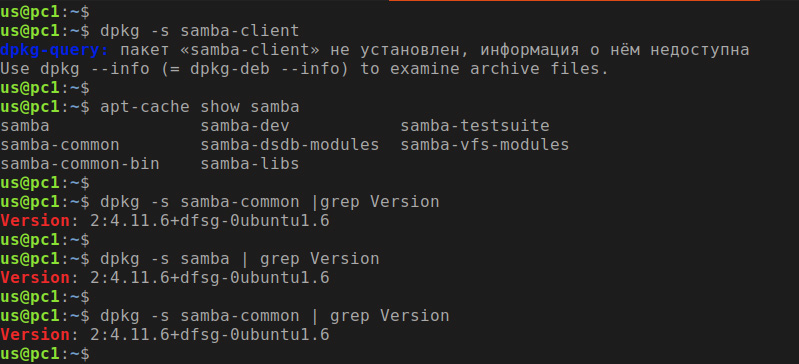Click the last red 'Version' output line
Screen dimensions: 799x364
pyautogui.click(x=165, y=335)
